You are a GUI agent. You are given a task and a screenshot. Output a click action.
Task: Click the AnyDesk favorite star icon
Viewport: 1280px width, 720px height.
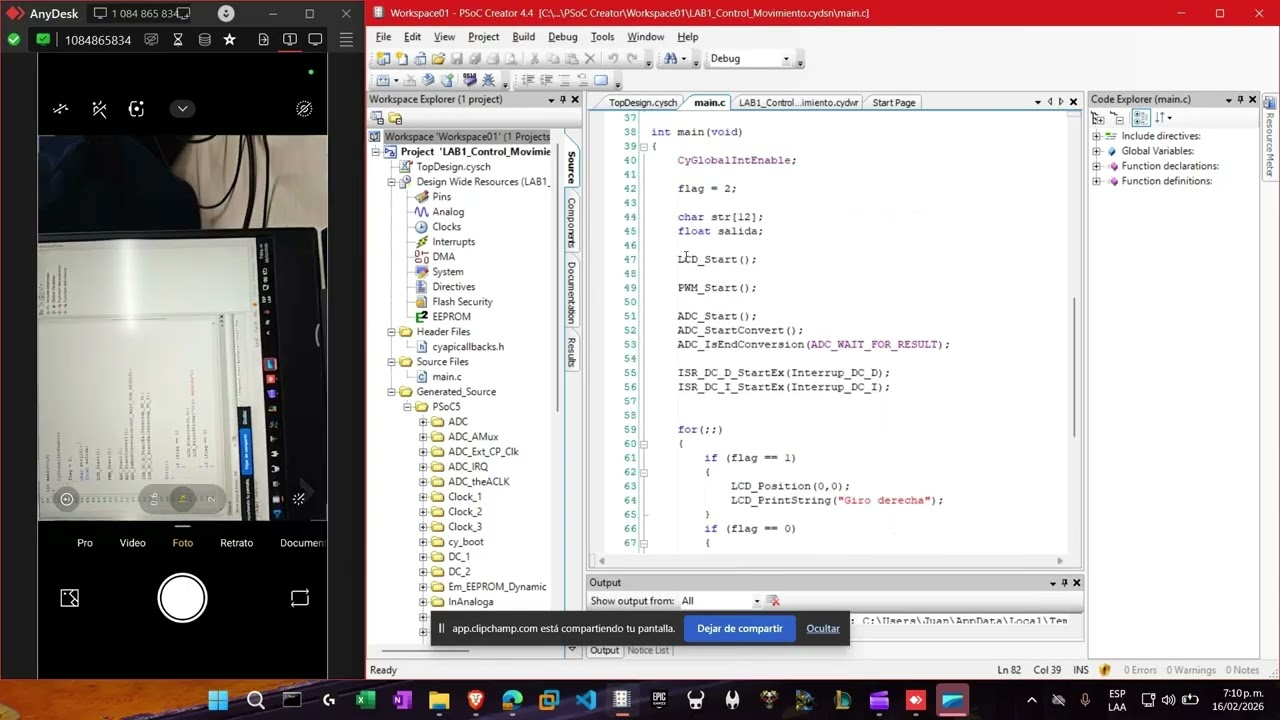230,40
